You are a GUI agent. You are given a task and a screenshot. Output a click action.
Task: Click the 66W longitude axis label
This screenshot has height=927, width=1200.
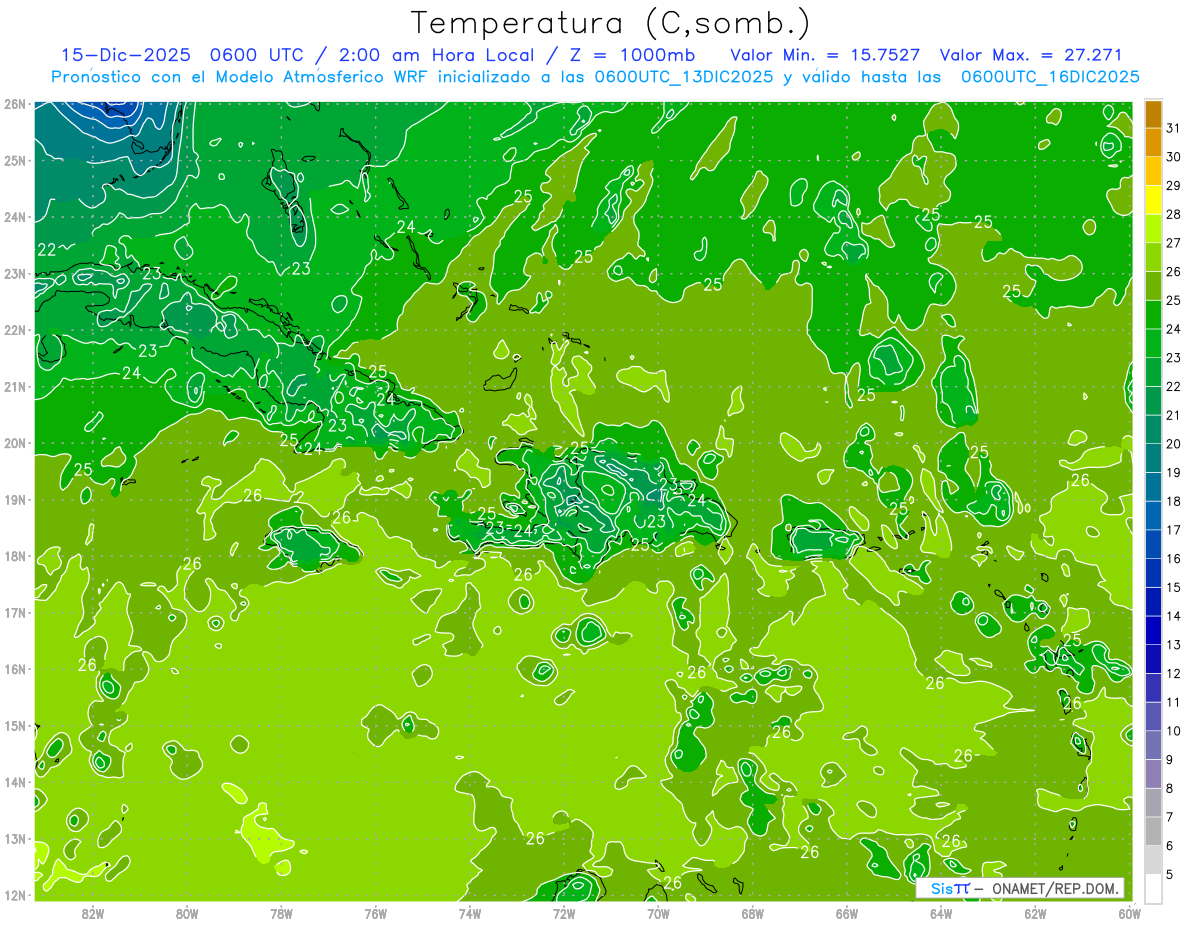pyautogui.click(x=847, y=913)
